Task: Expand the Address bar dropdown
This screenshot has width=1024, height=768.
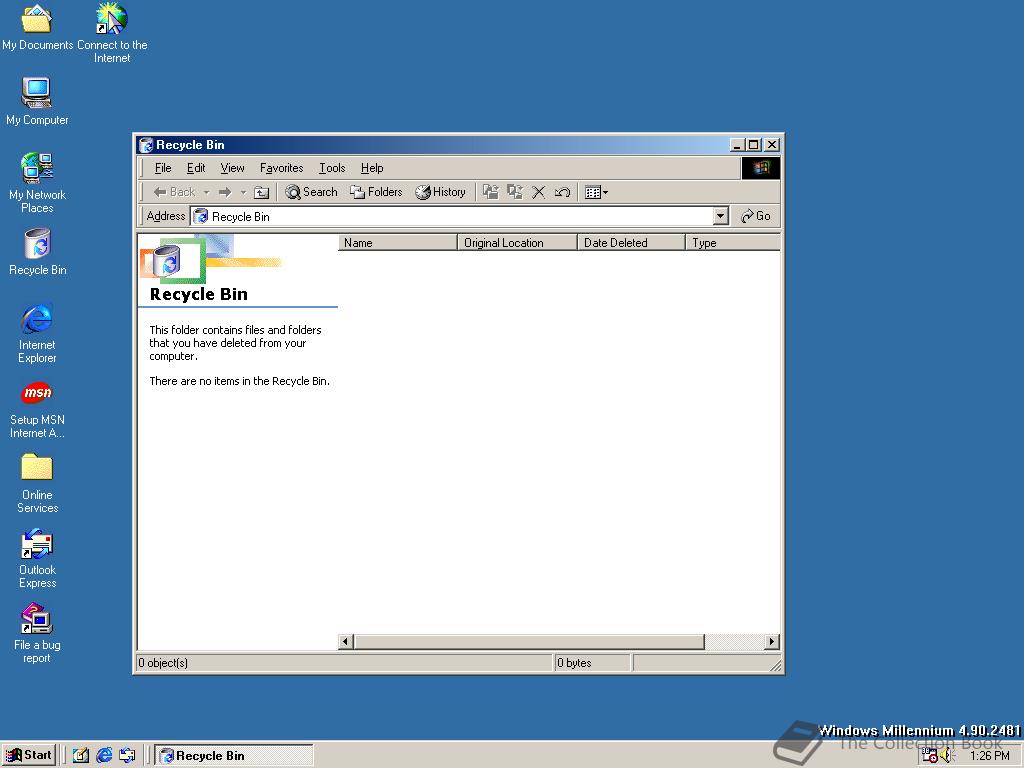Action: pos(720,216)
